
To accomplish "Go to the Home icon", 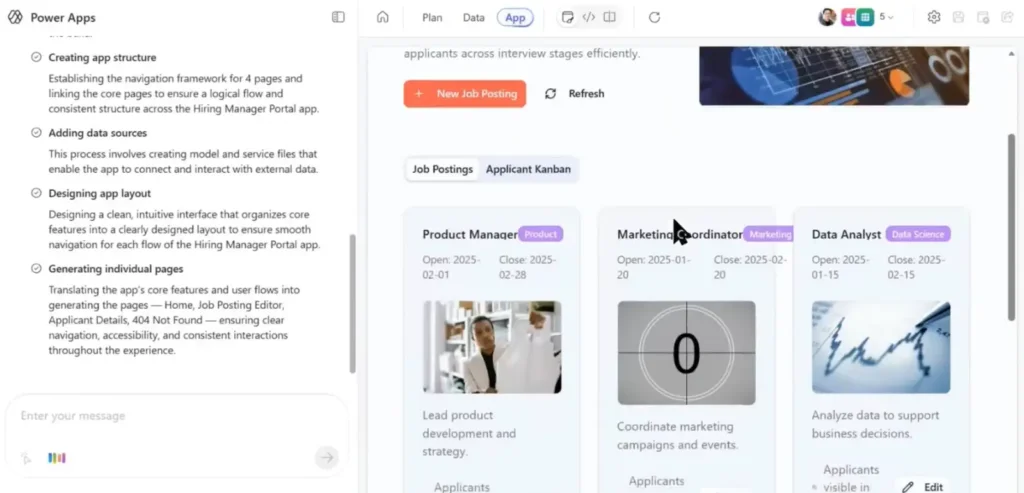I will coord(382,17).
